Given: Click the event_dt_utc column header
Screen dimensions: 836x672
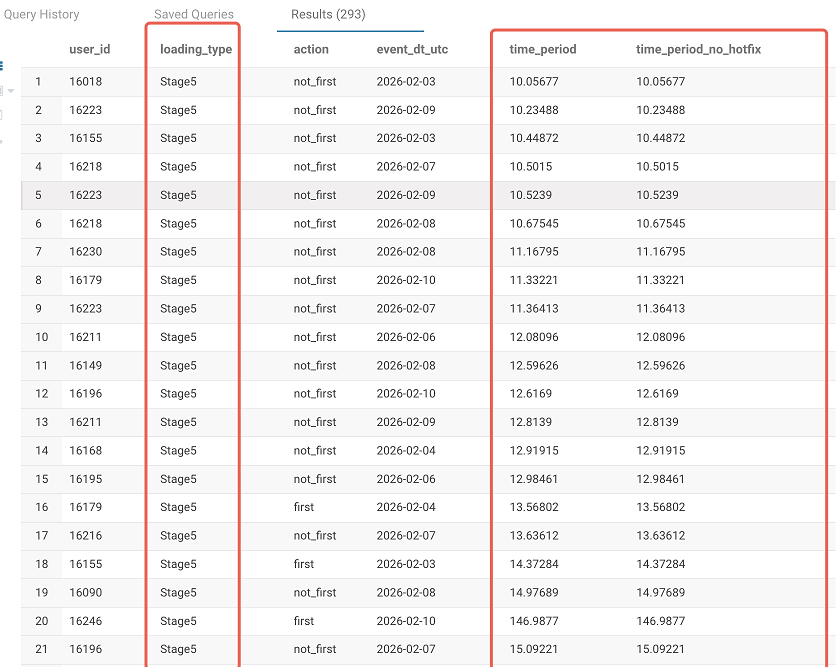Looking at the screenshot, I should tap(410, 49).
